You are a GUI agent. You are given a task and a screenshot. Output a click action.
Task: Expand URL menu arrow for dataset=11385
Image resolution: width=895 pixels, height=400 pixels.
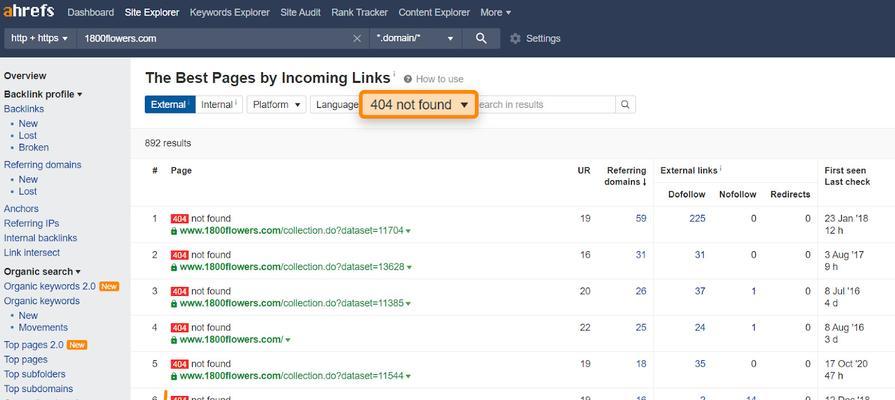click(x=409, y=304)
